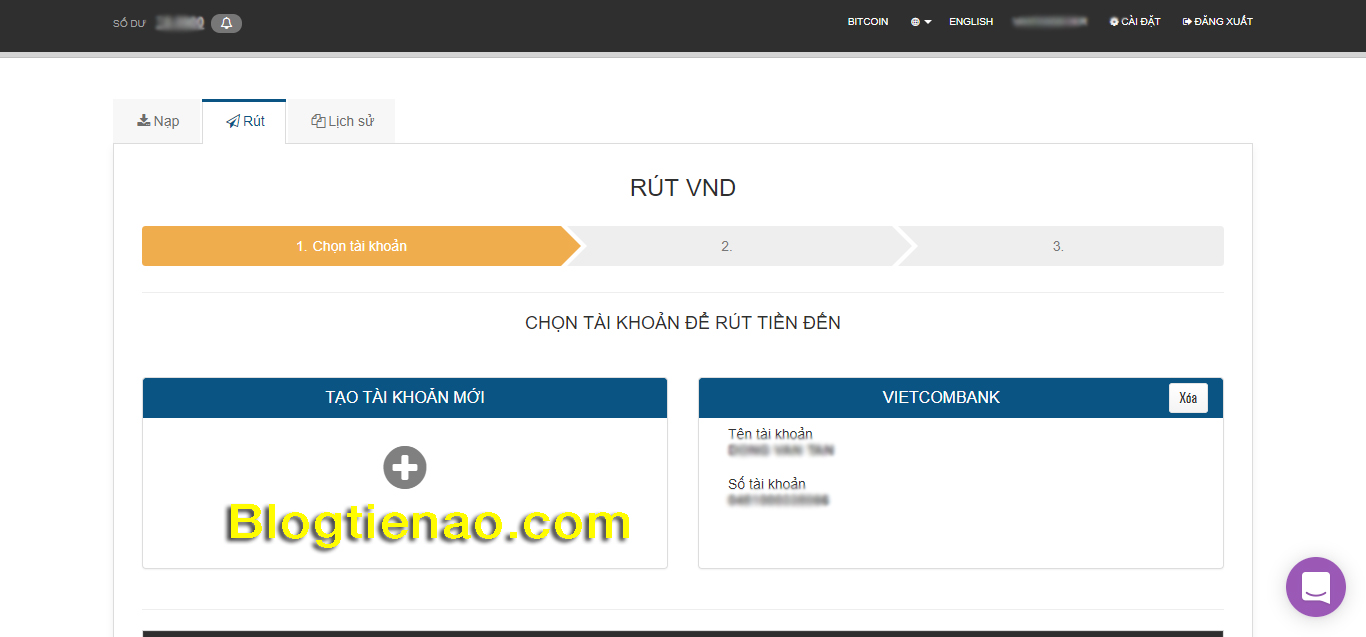Click step 2 in progress bar

tap(727, 246)
